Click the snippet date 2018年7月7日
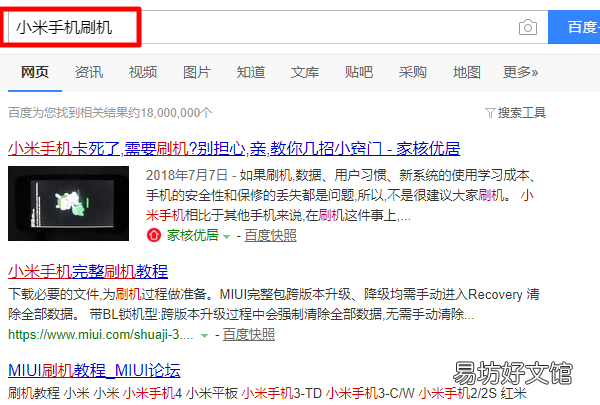The image size is (600, 405). 187,175
